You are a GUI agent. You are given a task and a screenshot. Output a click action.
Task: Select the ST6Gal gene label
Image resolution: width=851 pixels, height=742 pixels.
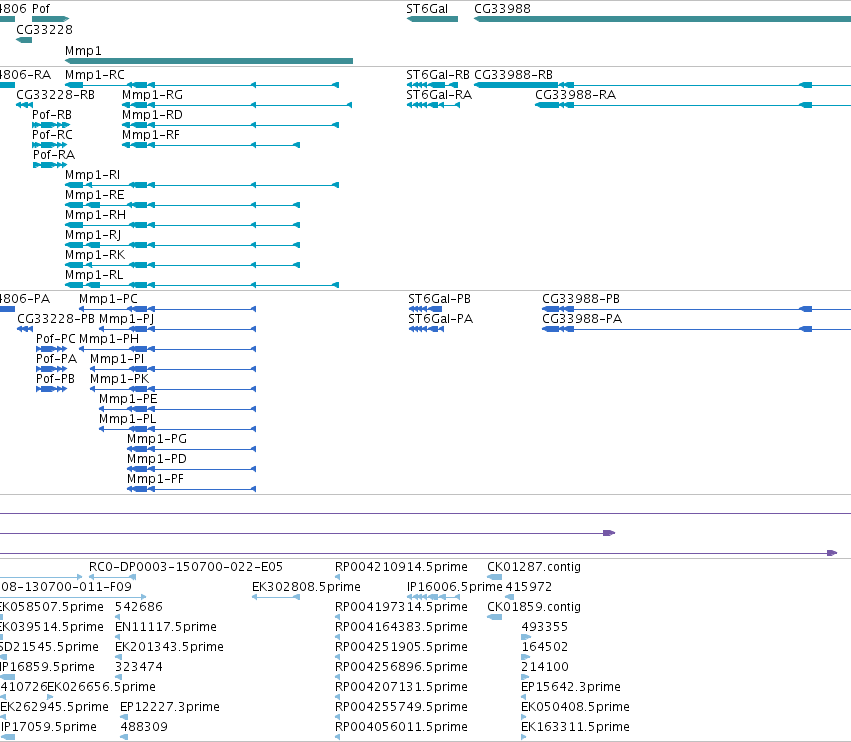[427, 9]
